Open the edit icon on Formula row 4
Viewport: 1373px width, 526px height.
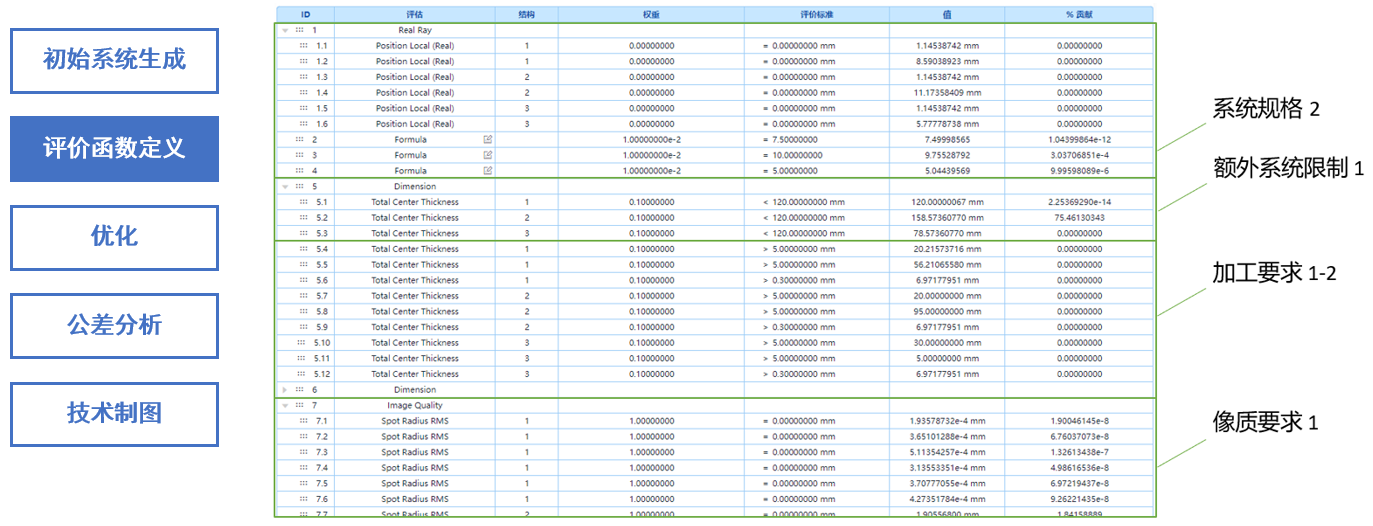(x=488, y=171)
